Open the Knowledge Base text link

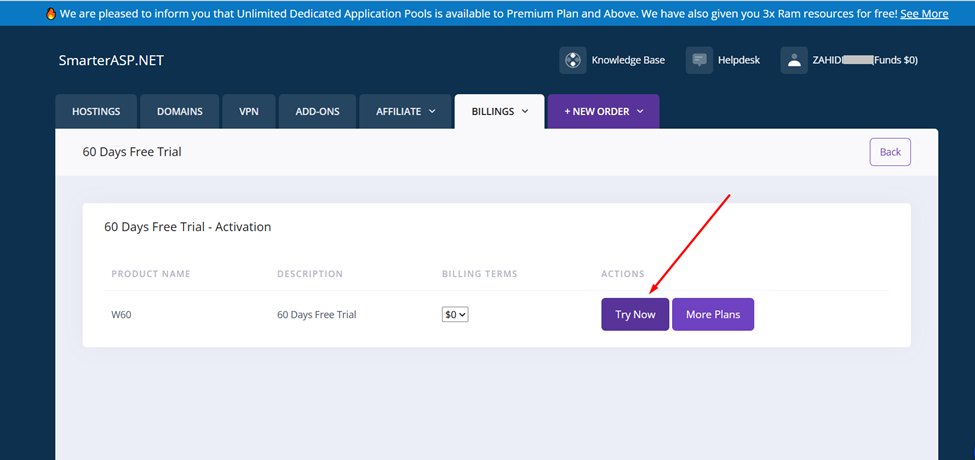coord(628,60)
